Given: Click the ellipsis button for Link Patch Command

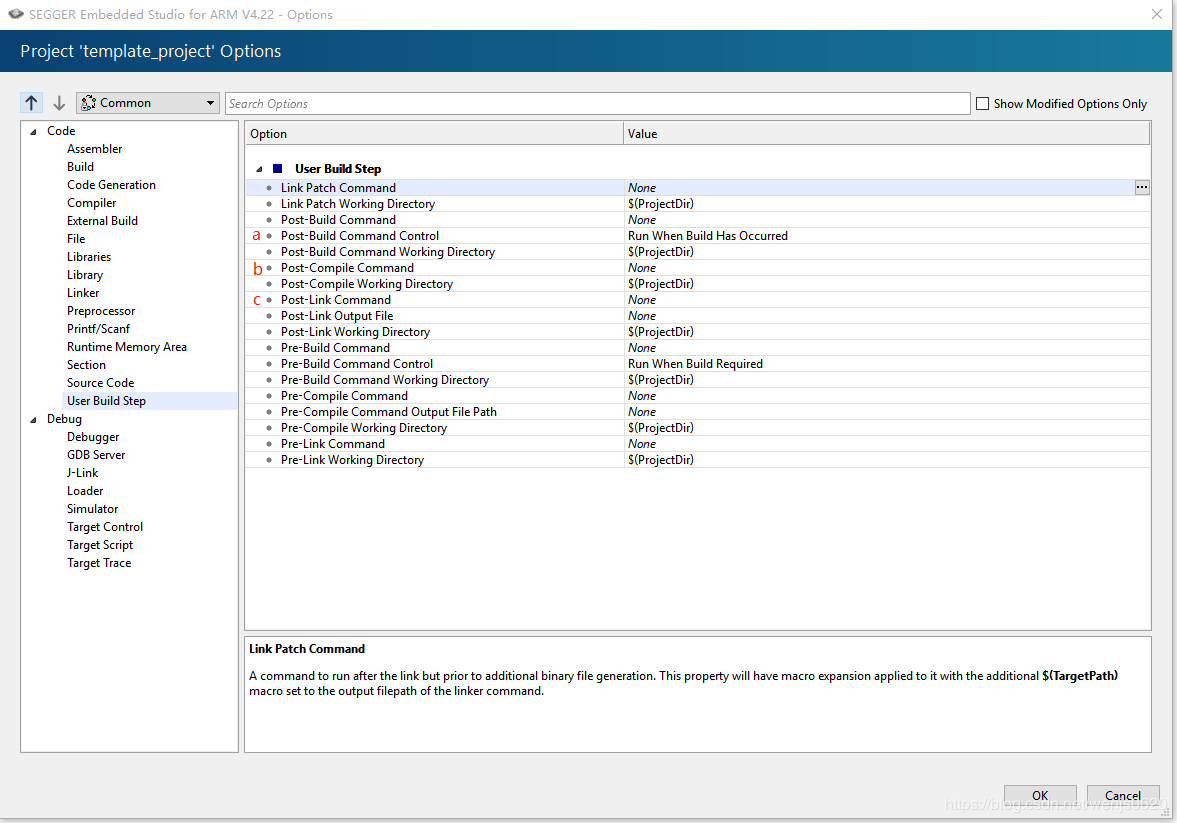Looking at the screenshot, I should click(1141, 187).
